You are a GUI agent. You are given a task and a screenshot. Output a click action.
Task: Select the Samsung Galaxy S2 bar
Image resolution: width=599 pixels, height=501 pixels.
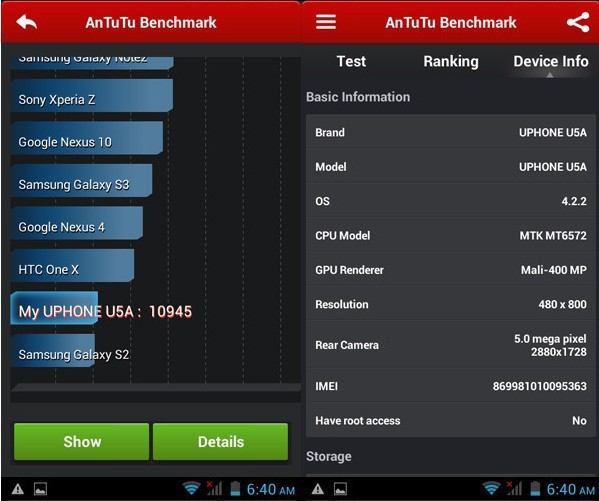pos(53,351)
